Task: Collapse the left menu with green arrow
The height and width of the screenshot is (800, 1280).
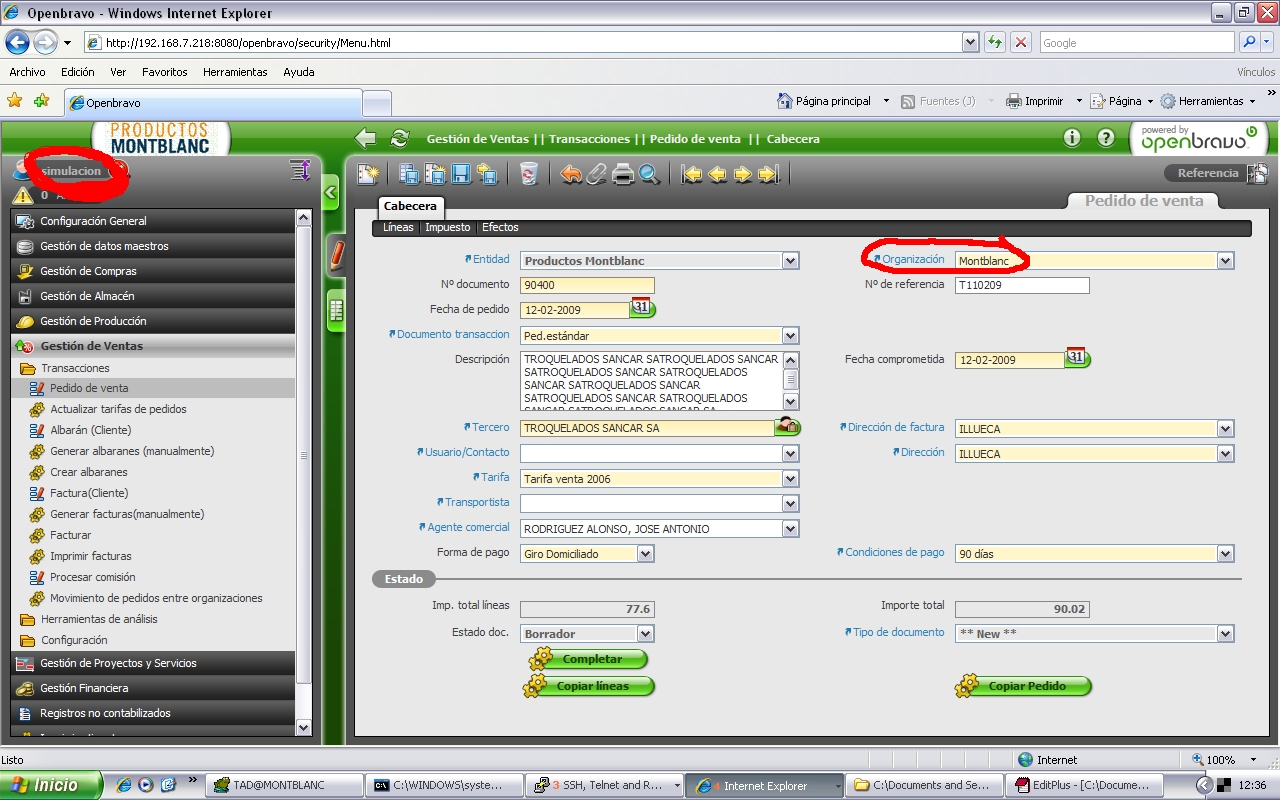Action: pos(331,192)
